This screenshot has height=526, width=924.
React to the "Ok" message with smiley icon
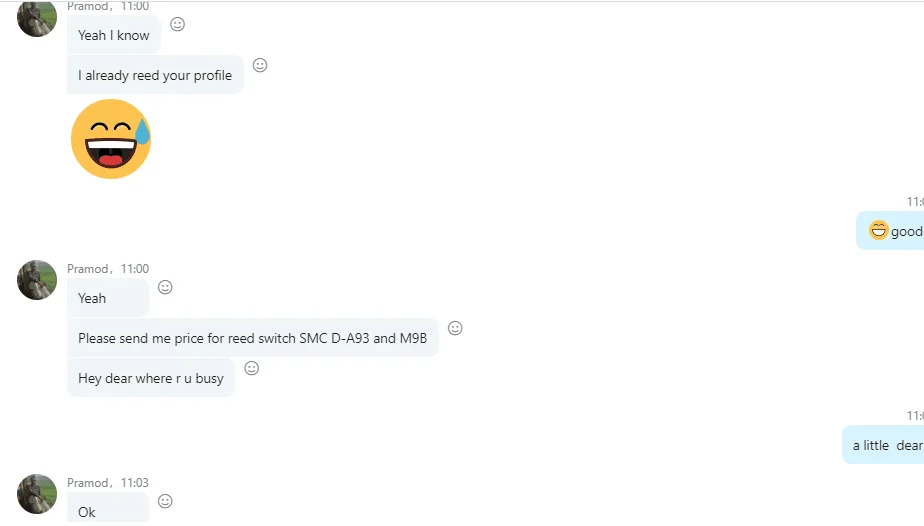click(x=165, y=501)
